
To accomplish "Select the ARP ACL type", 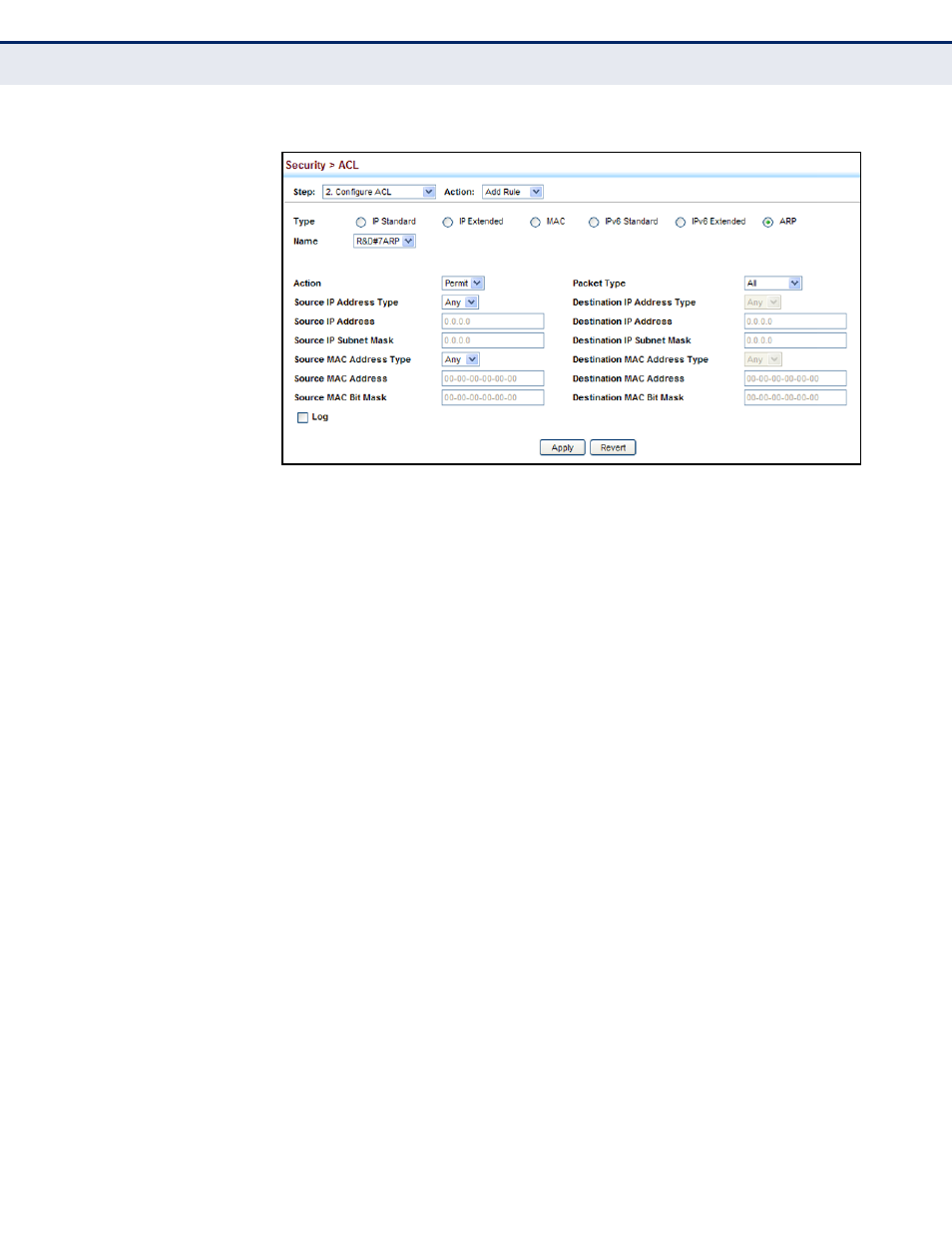I will click(x=766, y=222).
